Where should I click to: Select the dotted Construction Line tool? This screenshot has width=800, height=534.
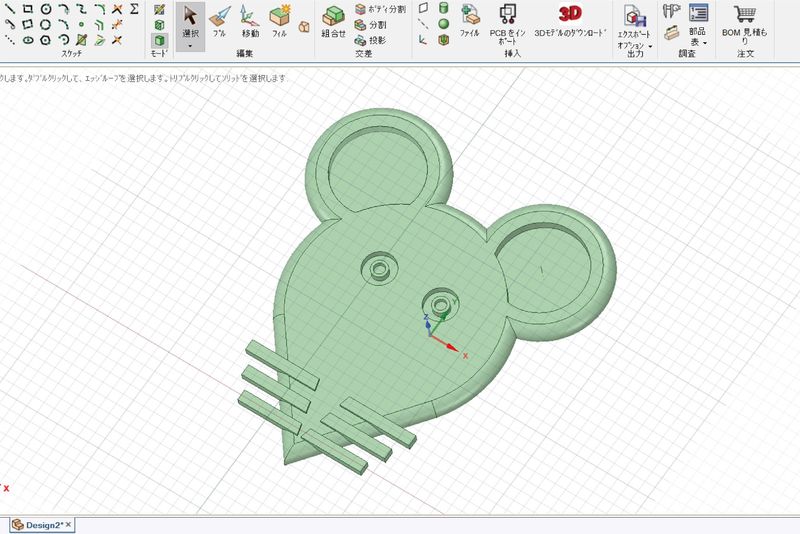10,40
